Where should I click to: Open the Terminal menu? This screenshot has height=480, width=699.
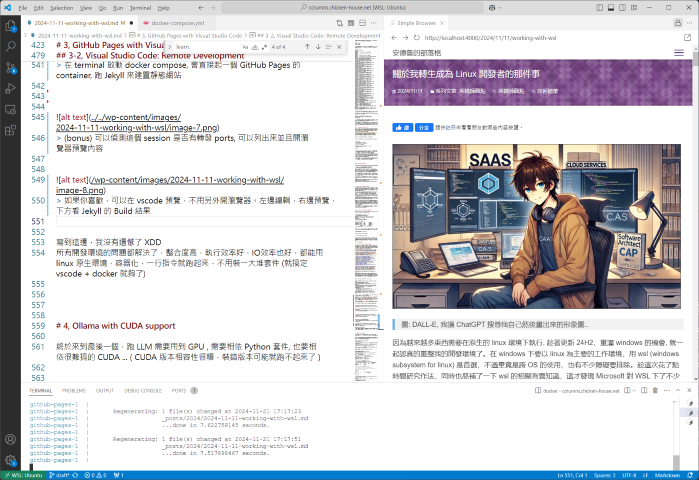coord(140,8)
